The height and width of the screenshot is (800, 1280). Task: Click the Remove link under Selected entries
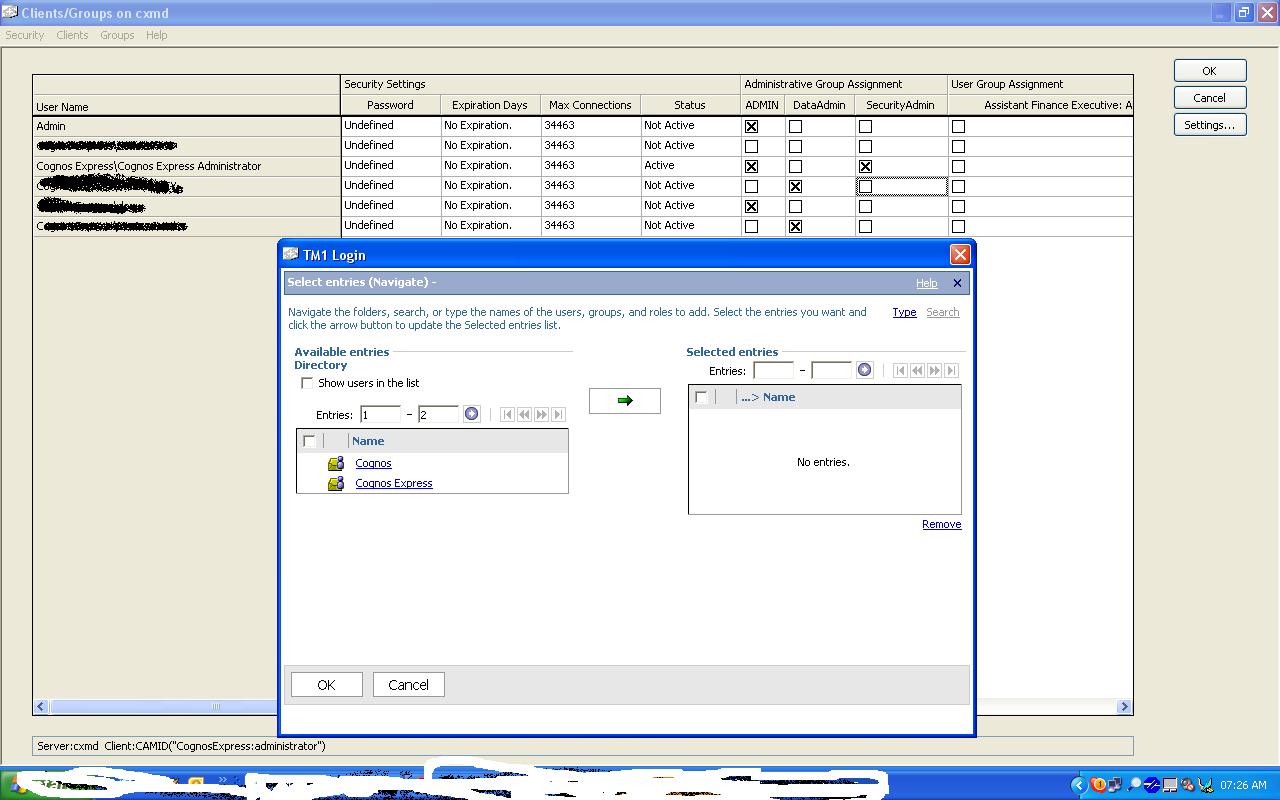[x=941, y=524]
